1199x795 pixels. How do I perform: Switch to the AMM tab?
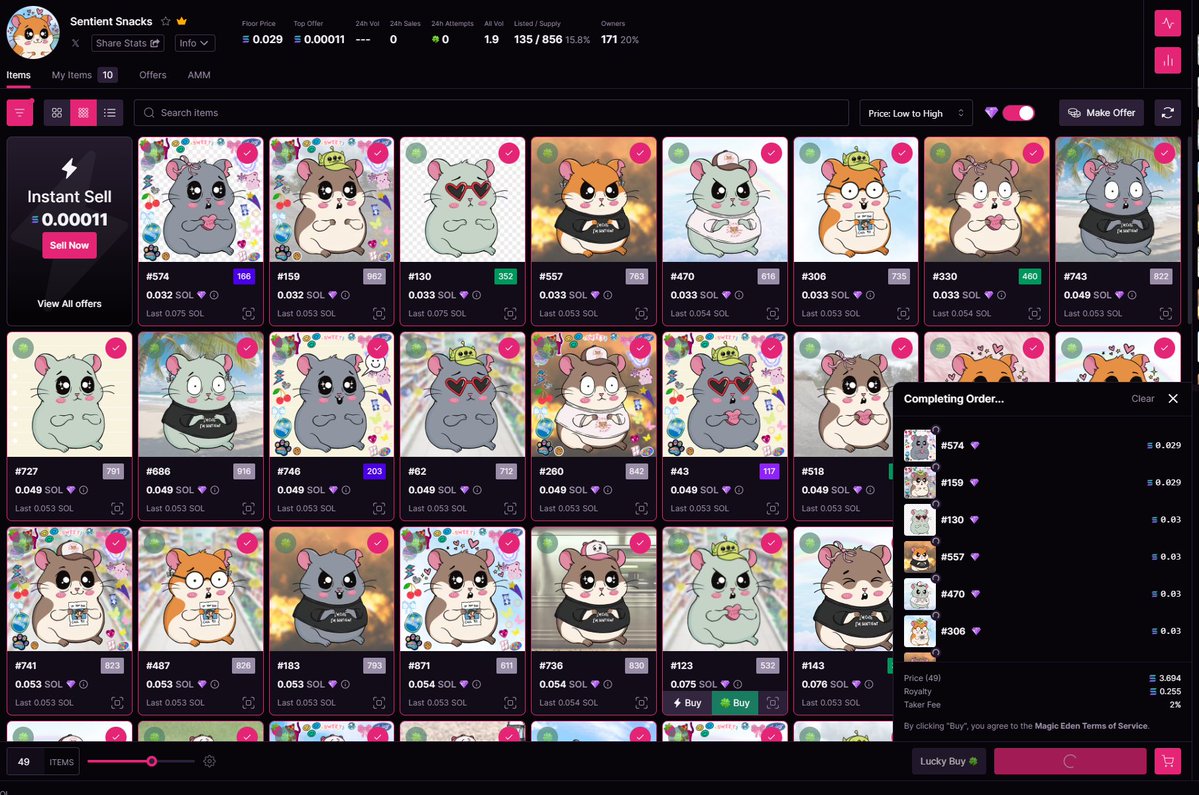pos(199,75)
